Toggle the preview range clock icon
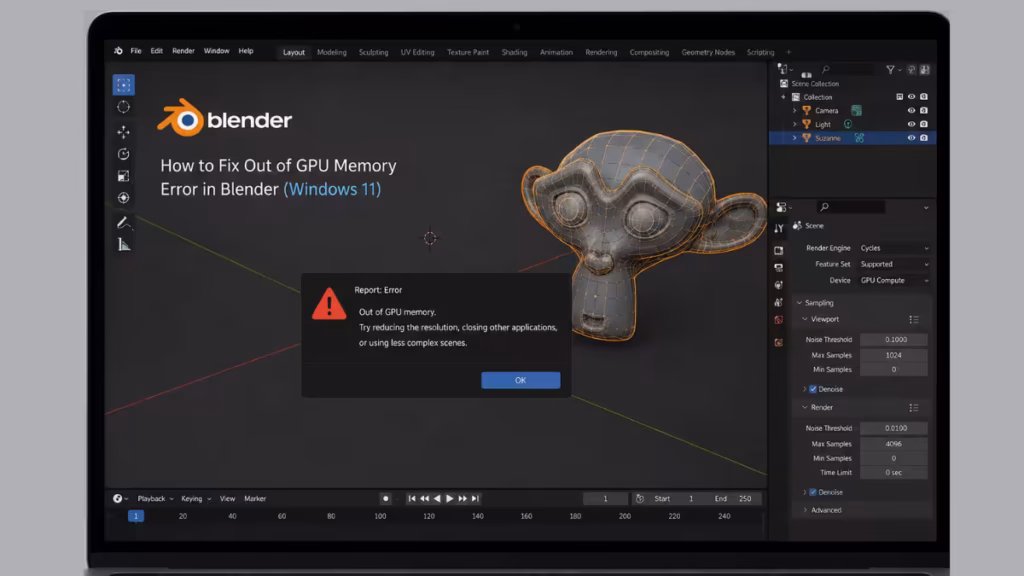The width and height of the screenshot is (1024, 576). (x=639, y=498)
